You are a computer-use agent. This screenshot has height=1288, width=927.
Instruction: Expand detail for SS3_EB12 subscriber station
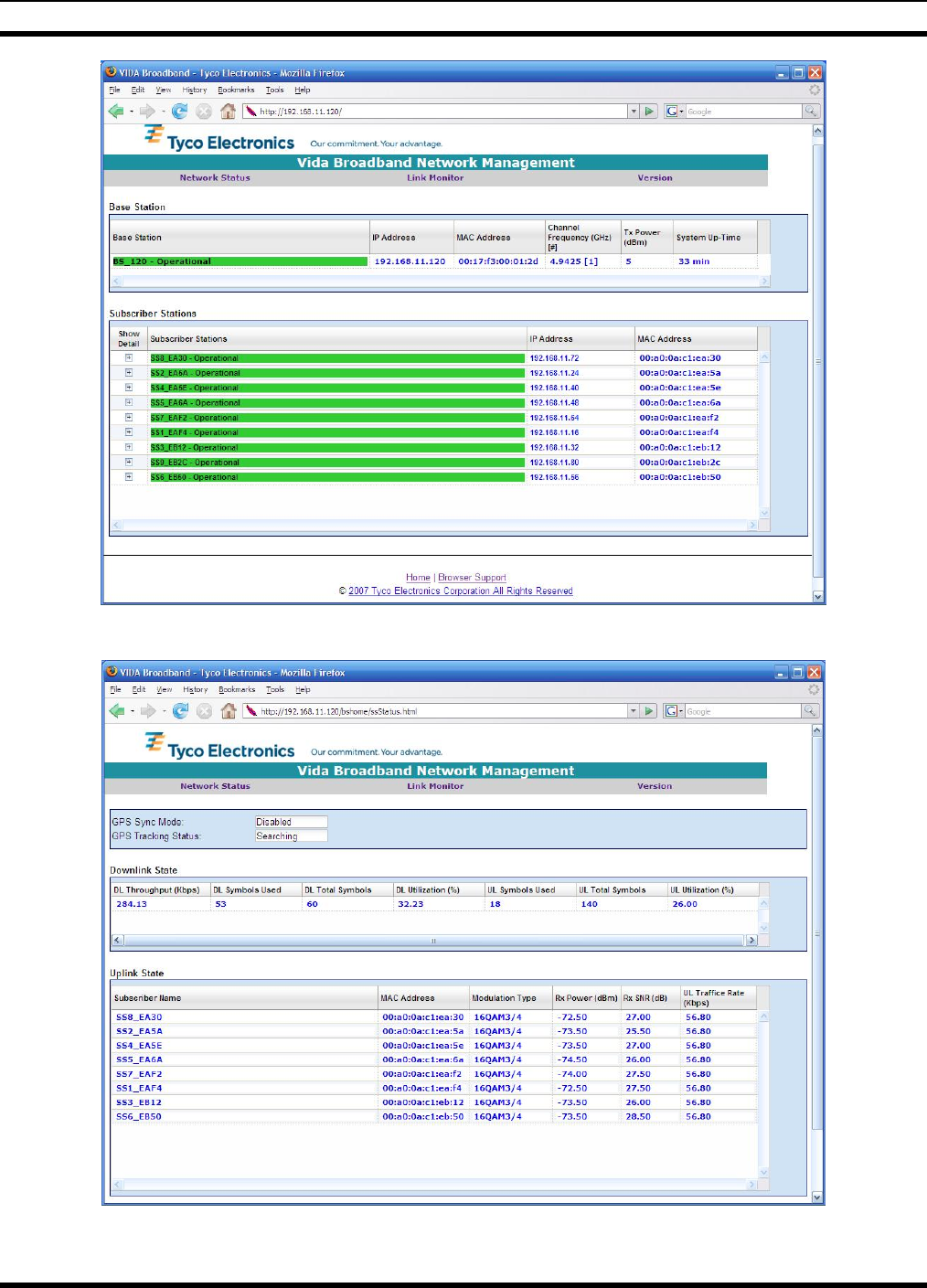pos(129,447)
